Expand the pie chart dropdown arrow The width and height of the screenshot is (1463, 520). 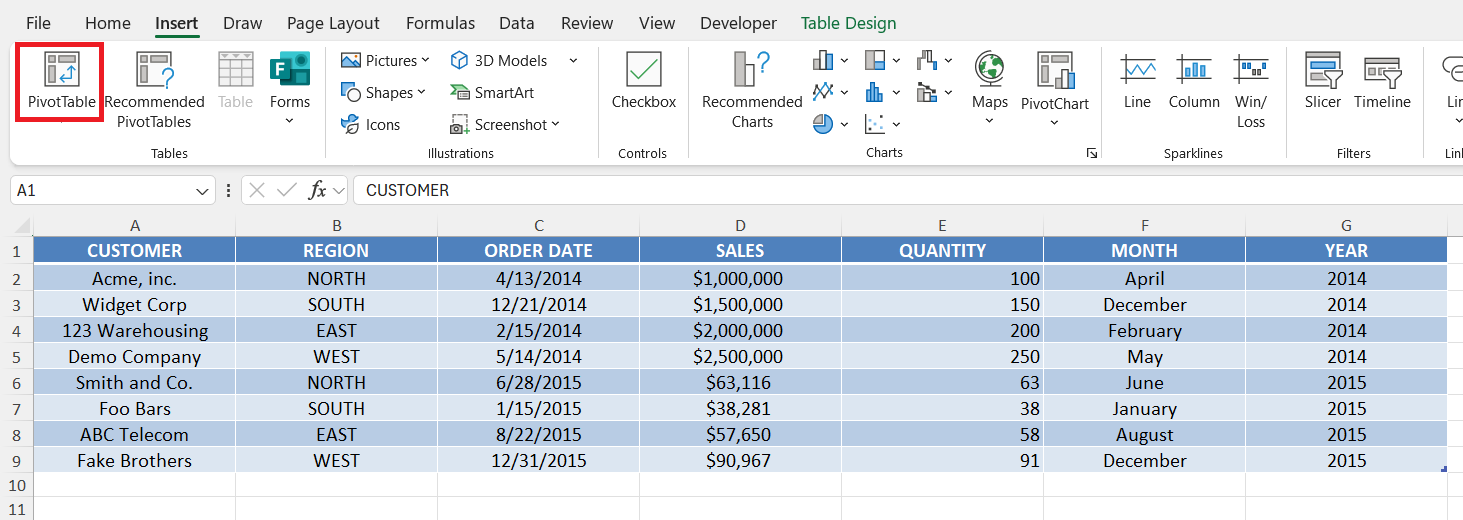(x=844, y=125)
